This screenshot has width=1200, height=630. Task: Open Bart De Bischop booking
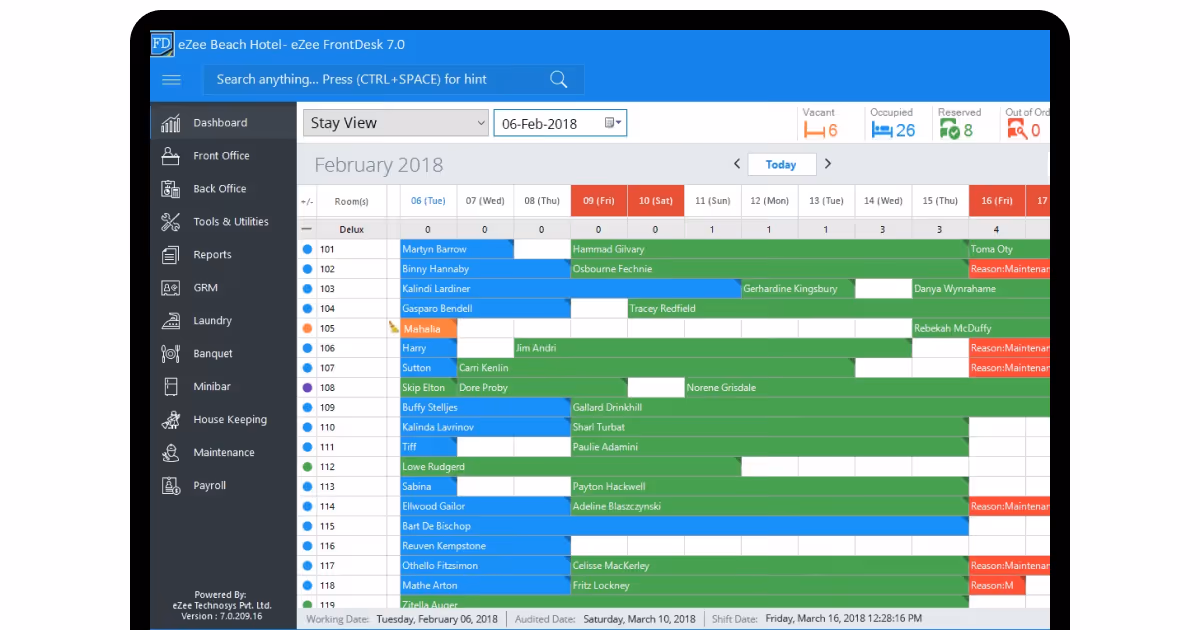pos(684,526)
